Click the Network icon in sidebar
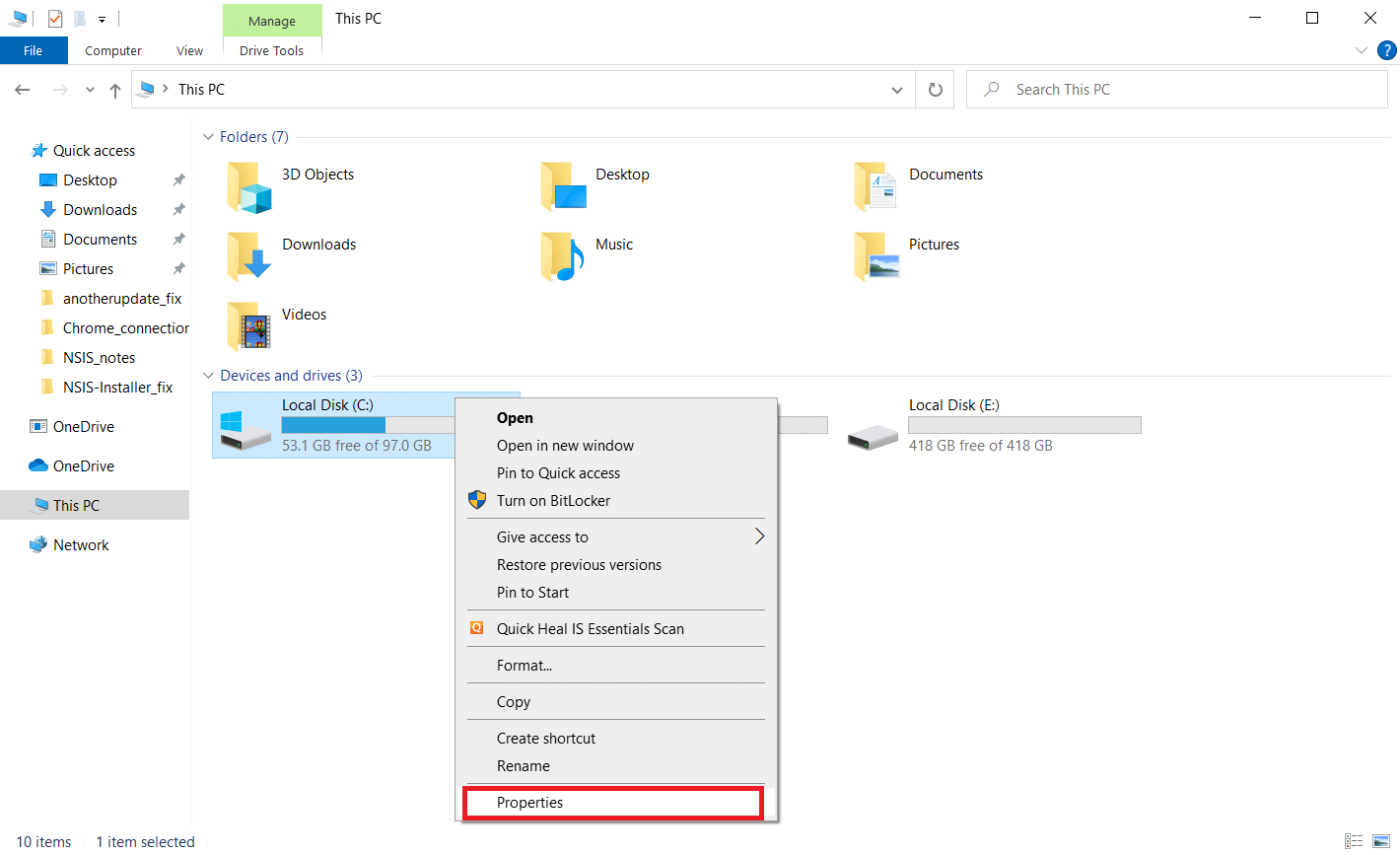 pos(38,544)
